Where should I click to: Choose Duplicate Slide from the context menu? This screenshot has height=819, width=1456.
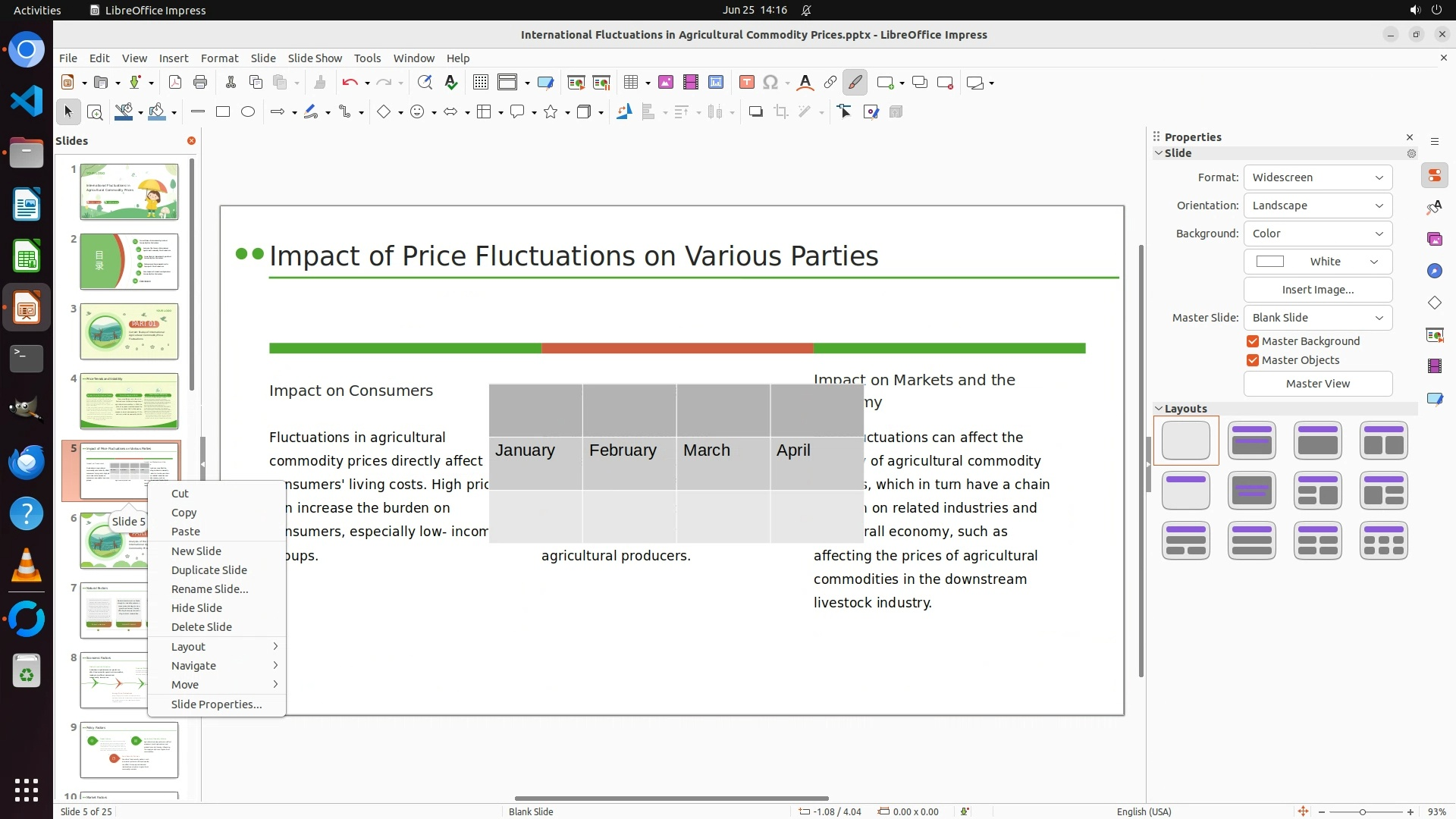pos(209,570)
